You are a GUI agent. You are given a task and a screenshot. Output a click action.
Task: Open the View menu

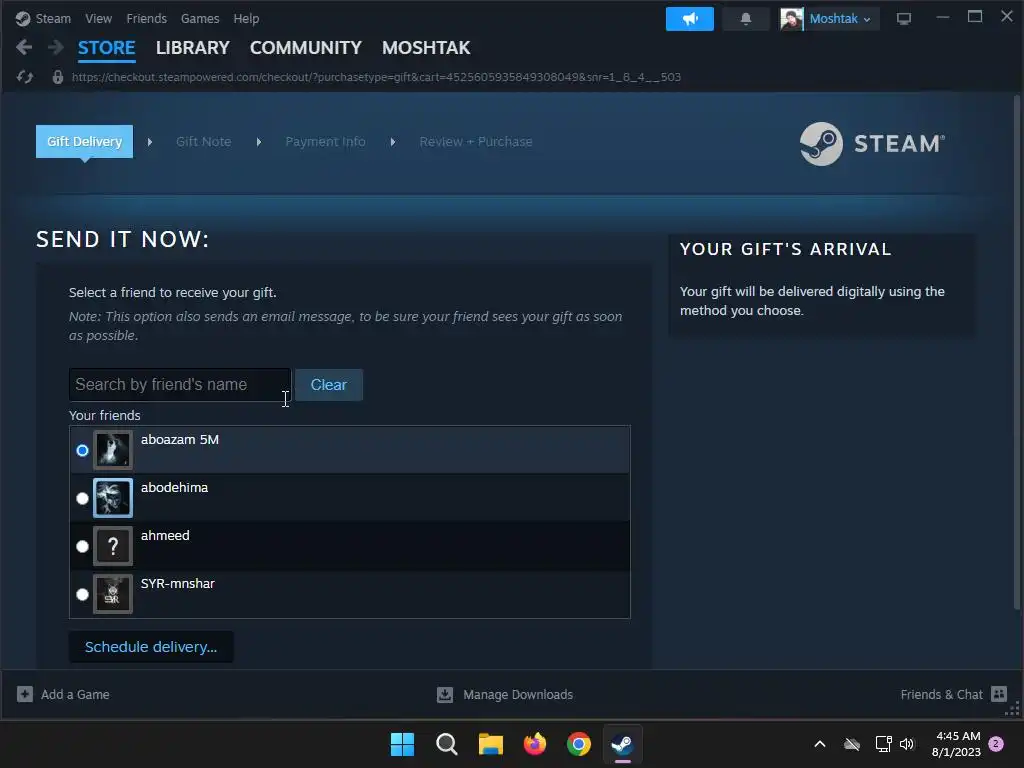click(98, 19)
